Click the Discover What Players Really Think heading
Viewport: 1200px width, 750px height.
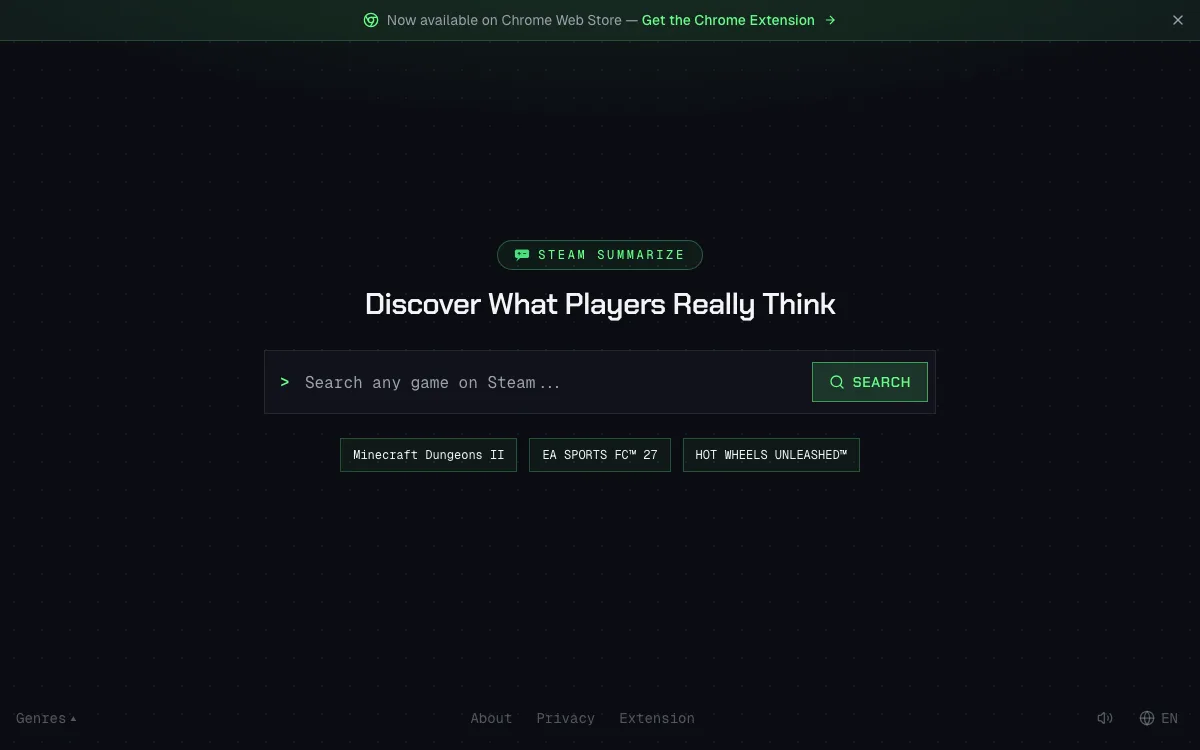(x=600, y=304)
